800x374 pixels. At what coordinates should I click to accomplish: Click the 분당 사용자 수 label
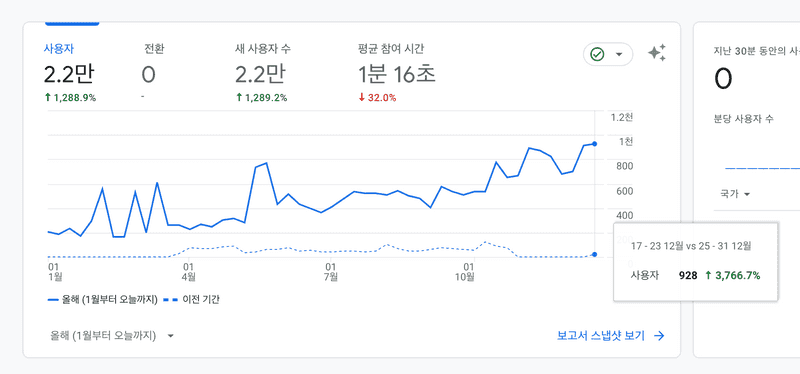click(x=743, y=119)
